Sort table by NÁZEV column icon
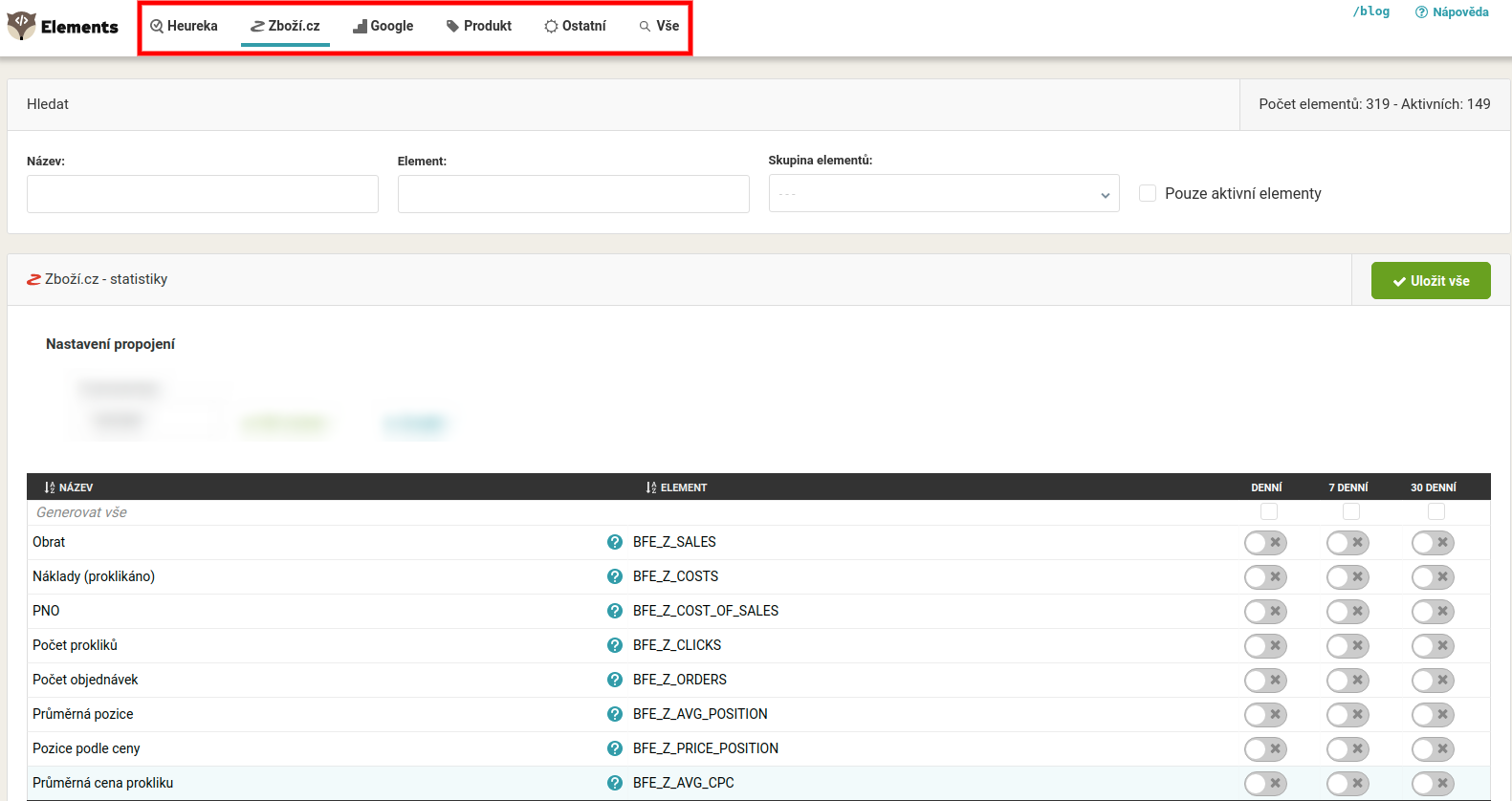 (50, 487)
